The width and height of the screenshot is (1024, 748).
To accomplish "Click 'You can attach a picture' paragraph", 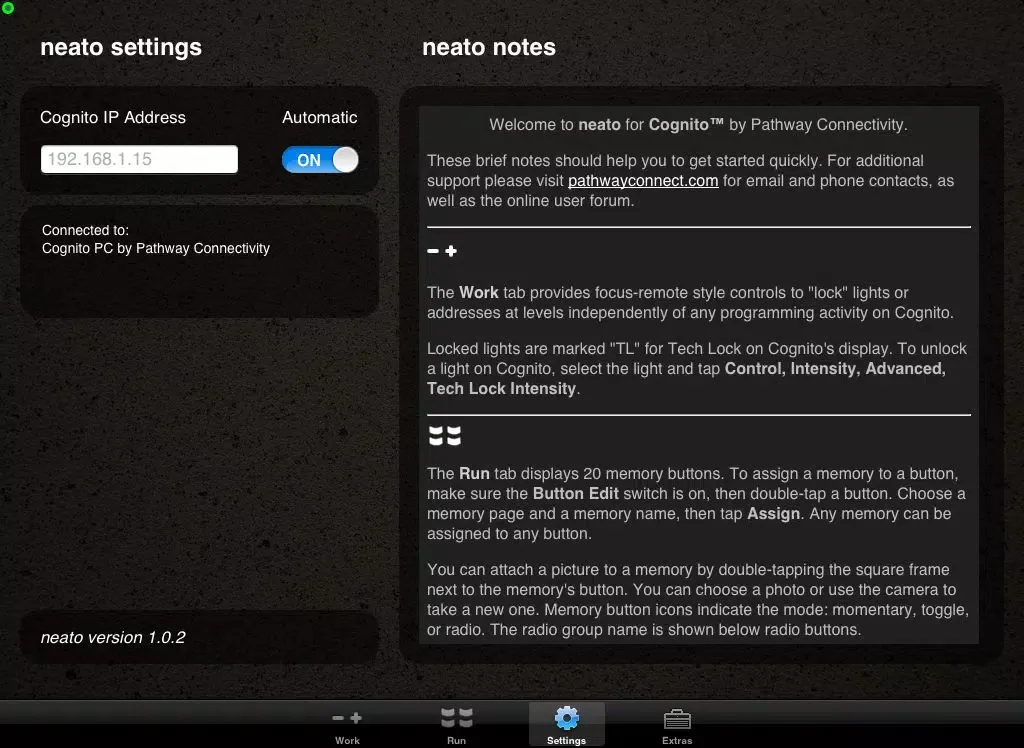I will pos(698,600).
